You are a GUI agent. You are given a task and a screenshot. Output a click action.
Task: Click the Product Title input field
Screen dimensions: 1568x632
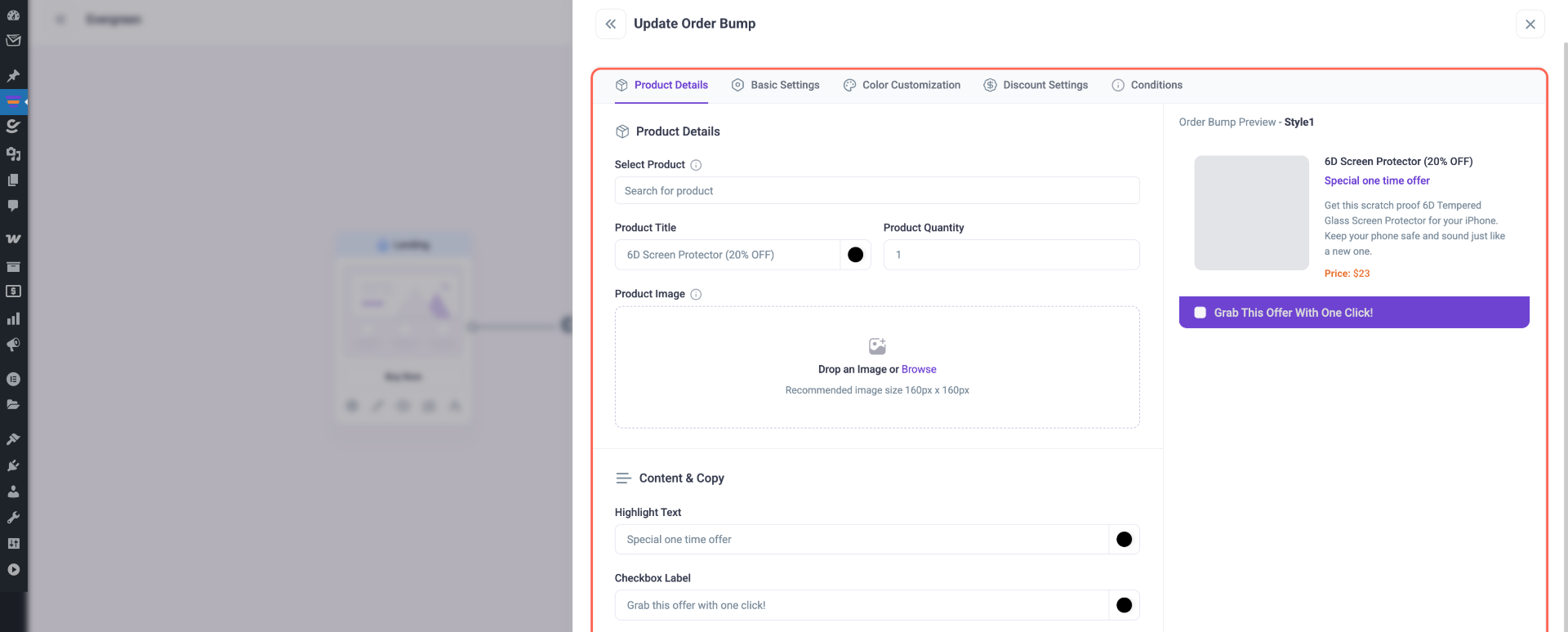[728, 255]
